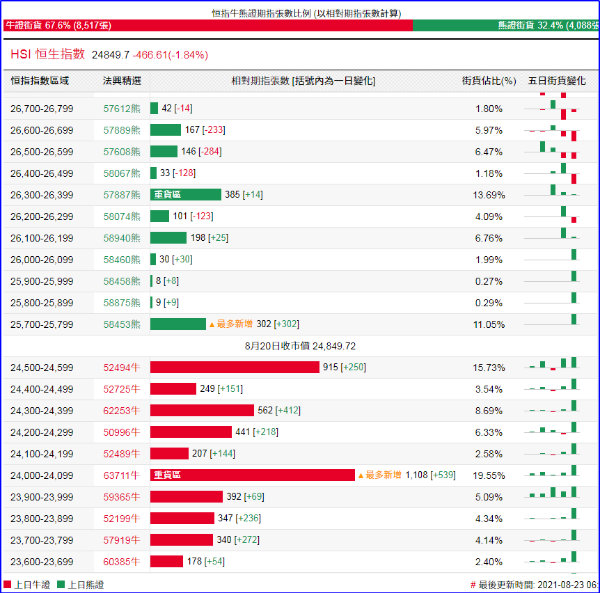The height and width of the screenshot is (593, 600).
Task: Click the green 熊證街貨 32.4% ratio bar
Action: (x=505, y=25)
